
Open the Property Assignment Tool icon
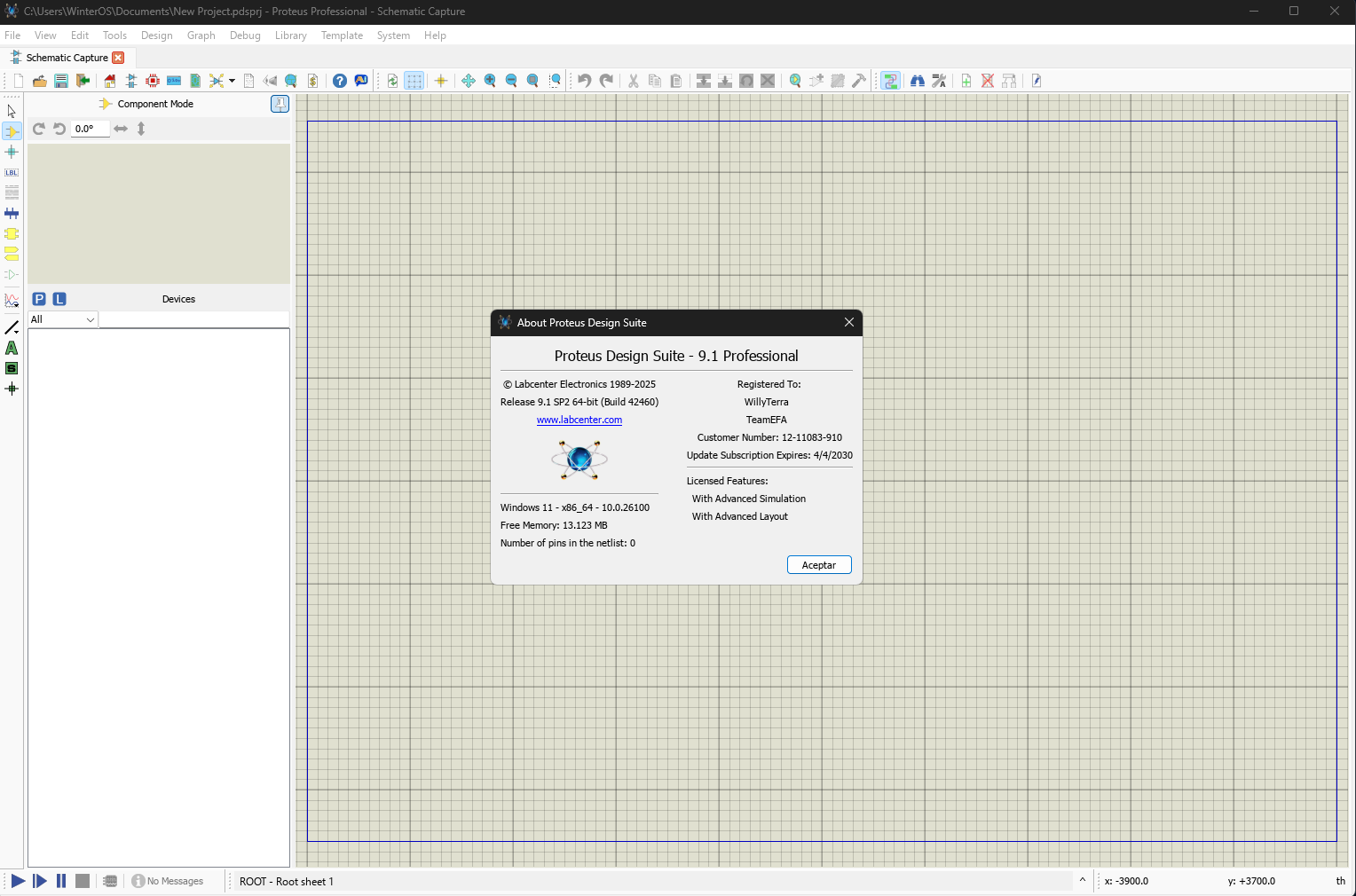939,81
